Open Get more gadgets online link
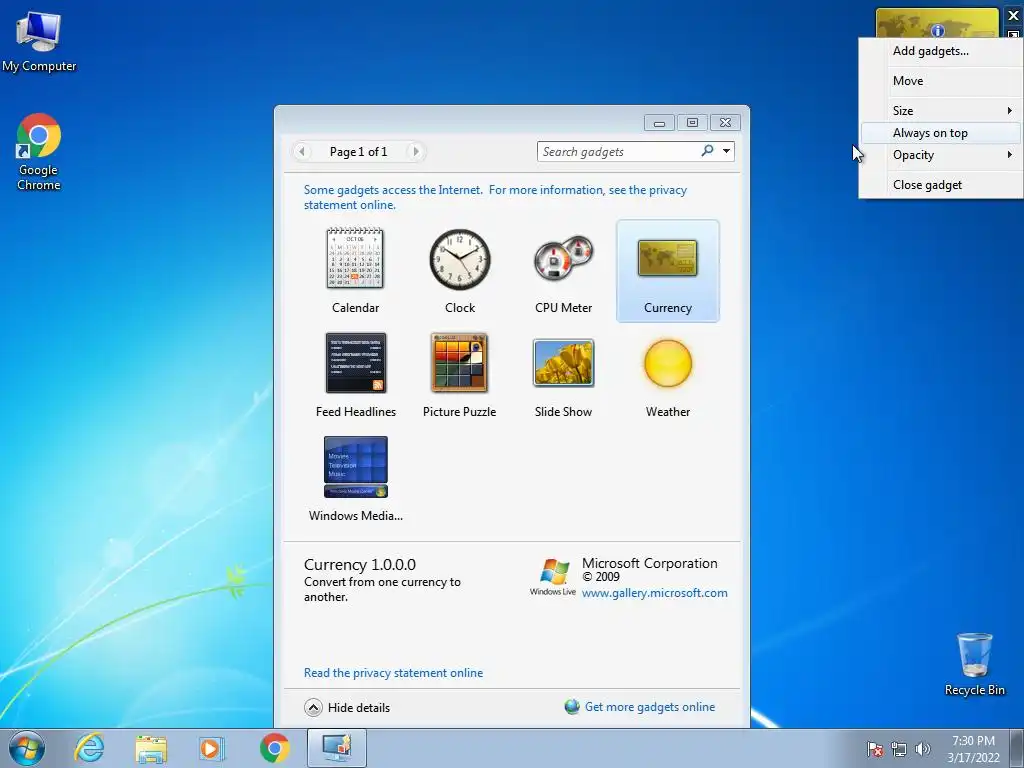1024x768 pixels. [x=650, y=707]
